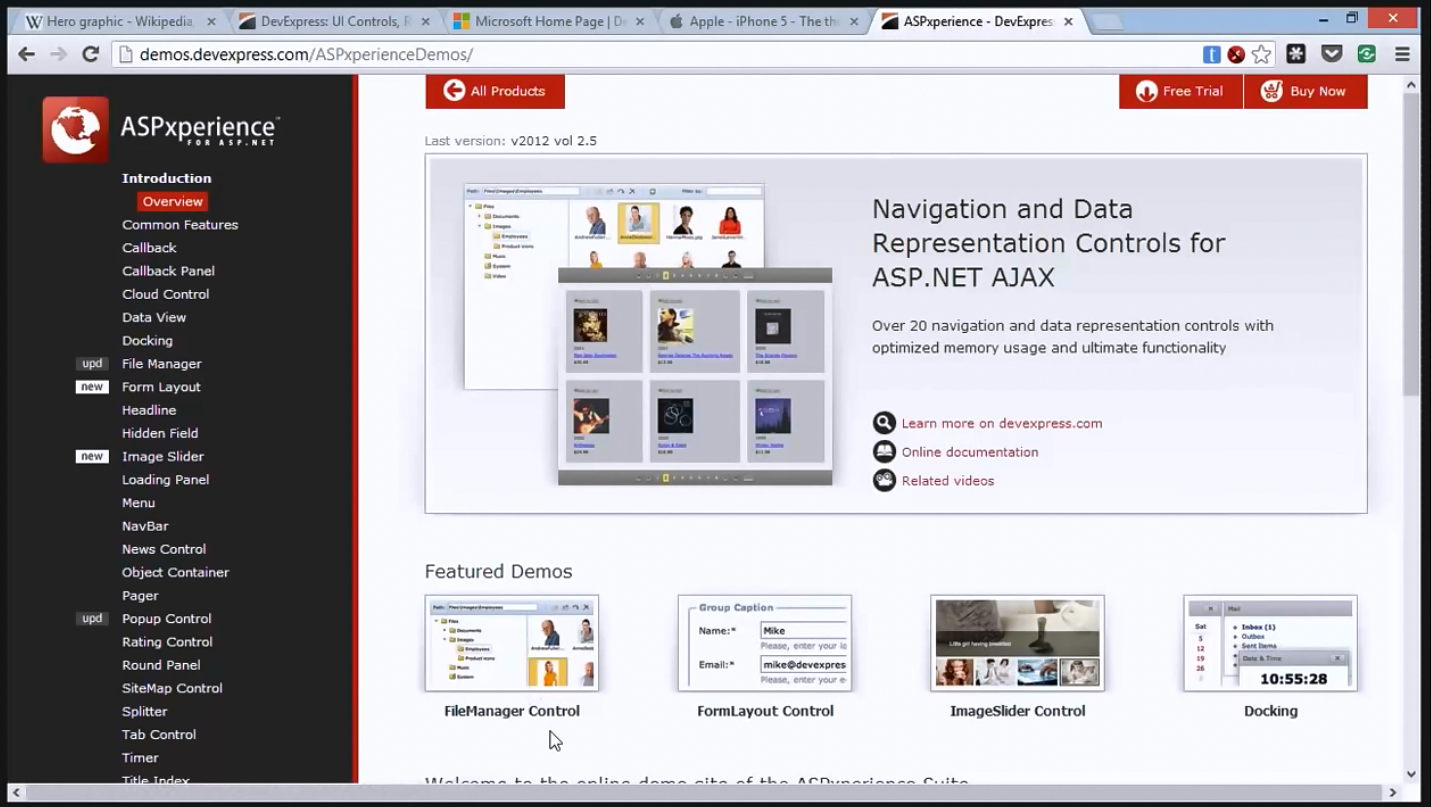The height and width of the screenshot is (807, 1431).
Task: Click the green extension icon
Action: (1366, 55)
